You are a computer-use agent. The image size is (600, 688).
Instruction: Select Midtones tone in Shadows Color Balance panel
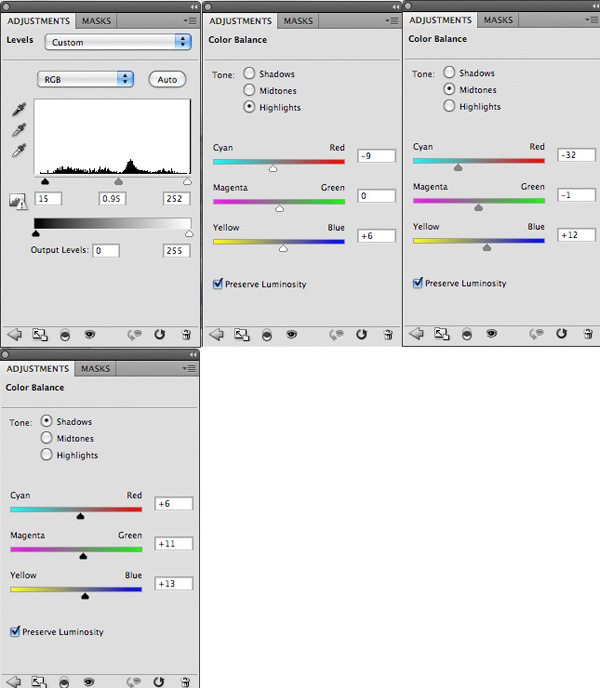click(47, 437)
